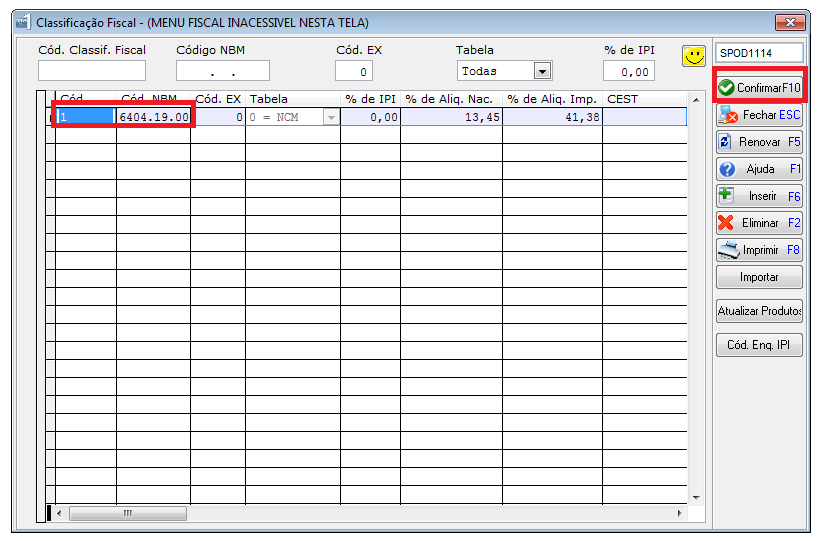Select the cell with NBM code 6404.19.00
The height and width of the screenshot is (541, 818).
(x=153, y=117)
